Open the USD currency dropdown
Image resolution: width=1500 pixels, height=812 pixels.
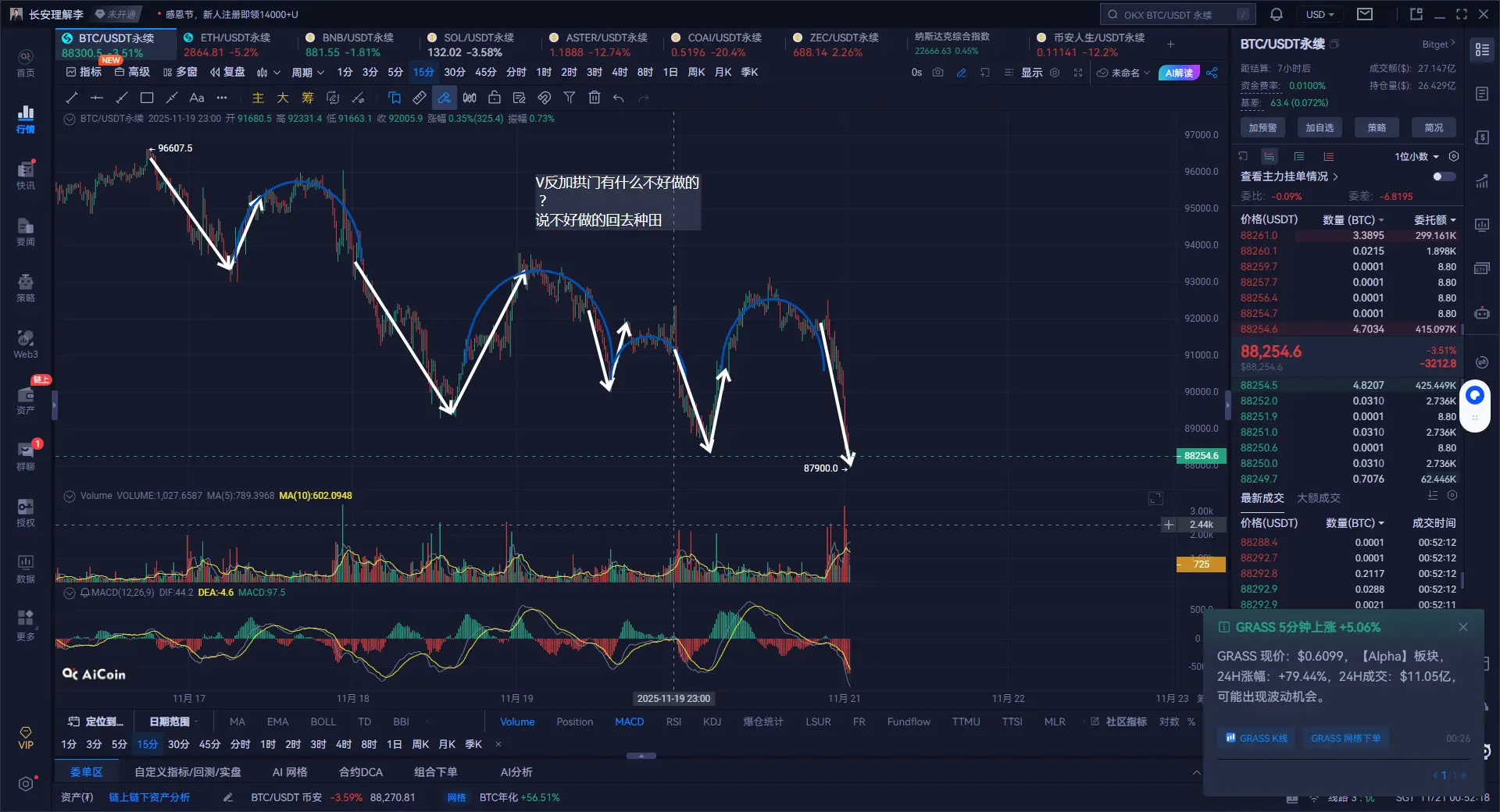tap(1320, 14)
